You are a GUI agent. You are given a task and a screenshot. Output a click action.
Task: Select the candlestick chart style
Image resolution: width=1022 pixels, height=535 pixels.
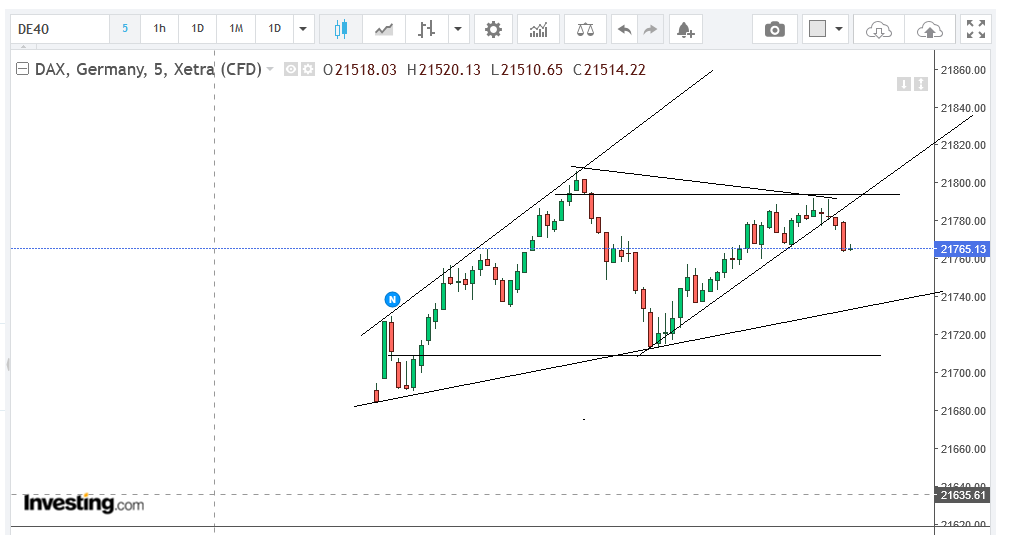[x=340, y=29]
